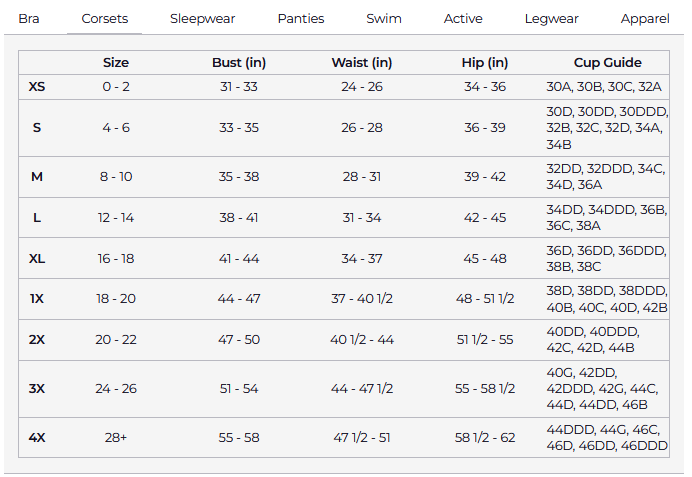Screen dimensions: 692x477
Task: Switch to the Active tab
Action: coord(463,19)
